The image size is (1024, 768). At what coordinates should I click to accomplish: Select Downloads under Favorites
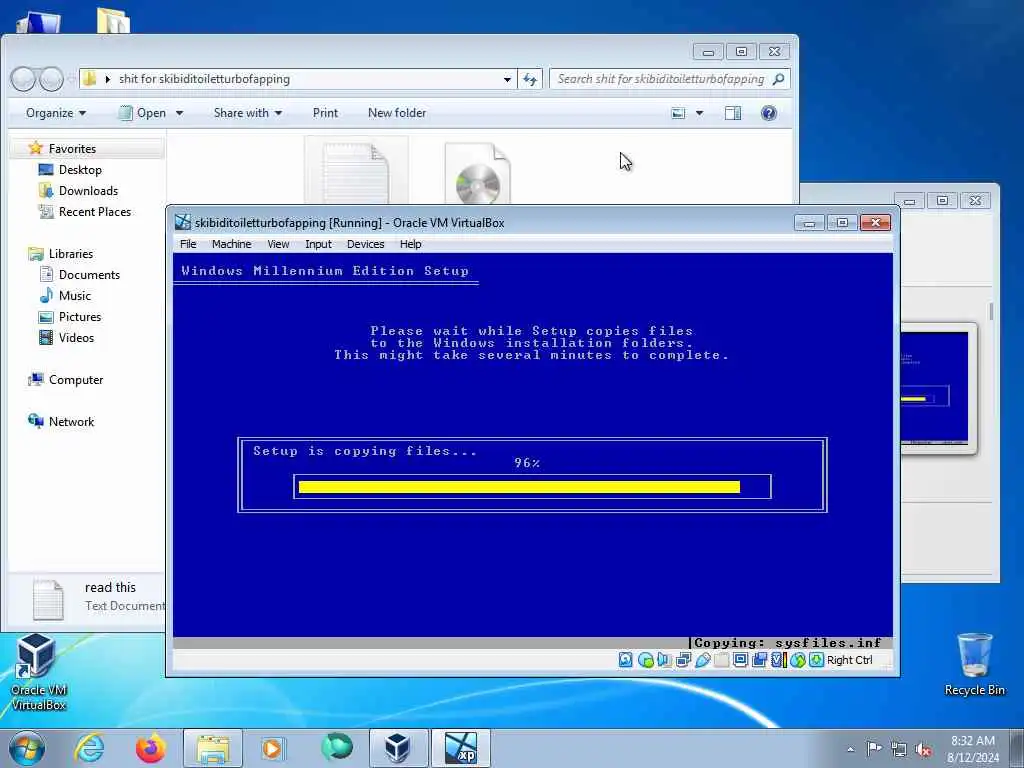(88, 191)
